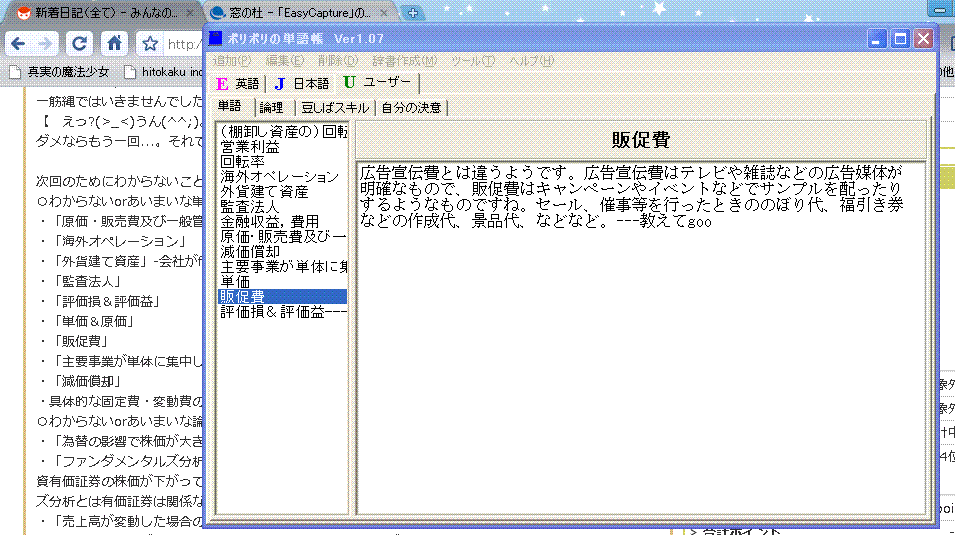Open the 自分の決意 category tab
955x535 pixels.
pos(411,107)
